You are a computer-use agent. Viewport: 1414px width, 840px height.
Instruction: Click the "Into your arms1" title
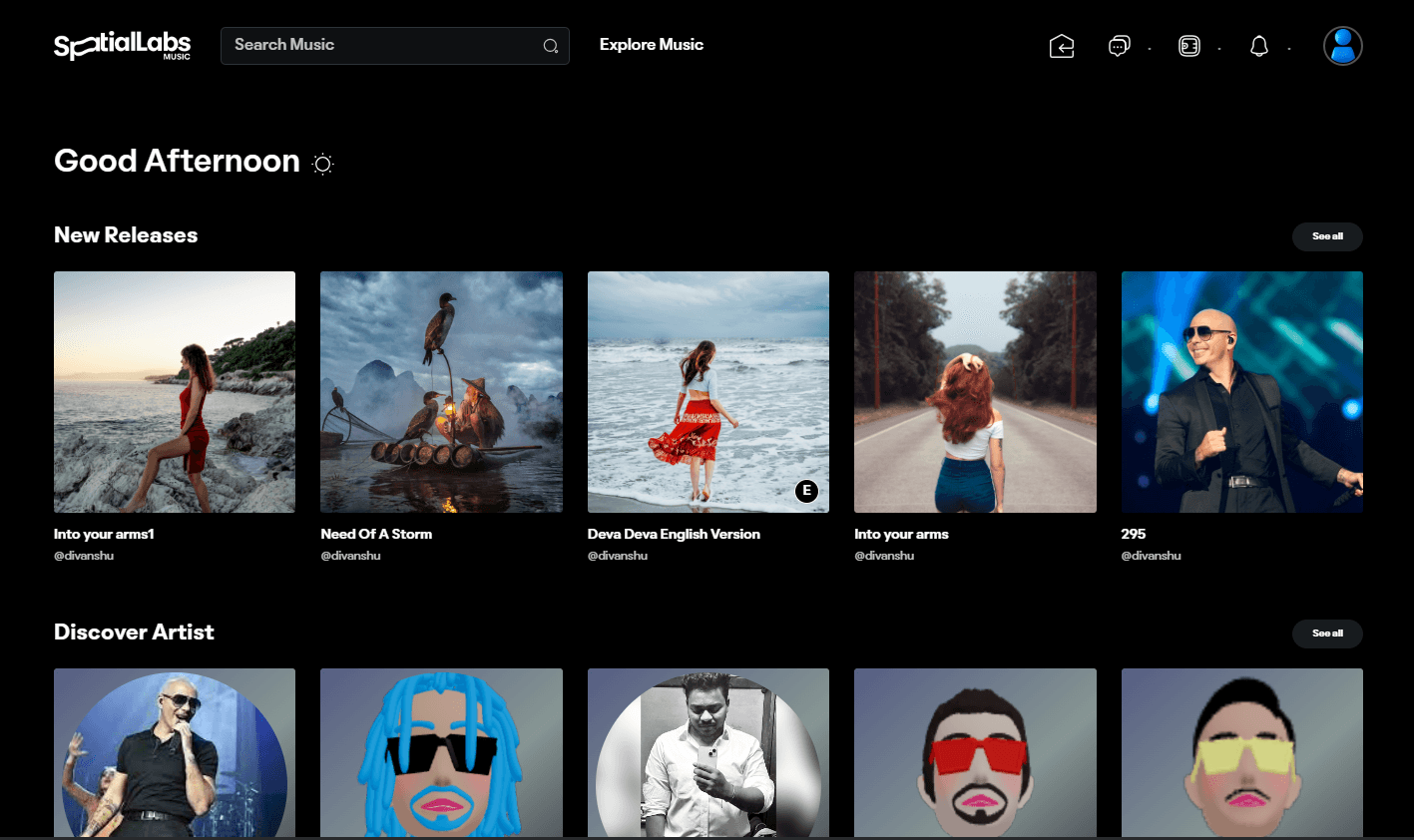point(104,534)
